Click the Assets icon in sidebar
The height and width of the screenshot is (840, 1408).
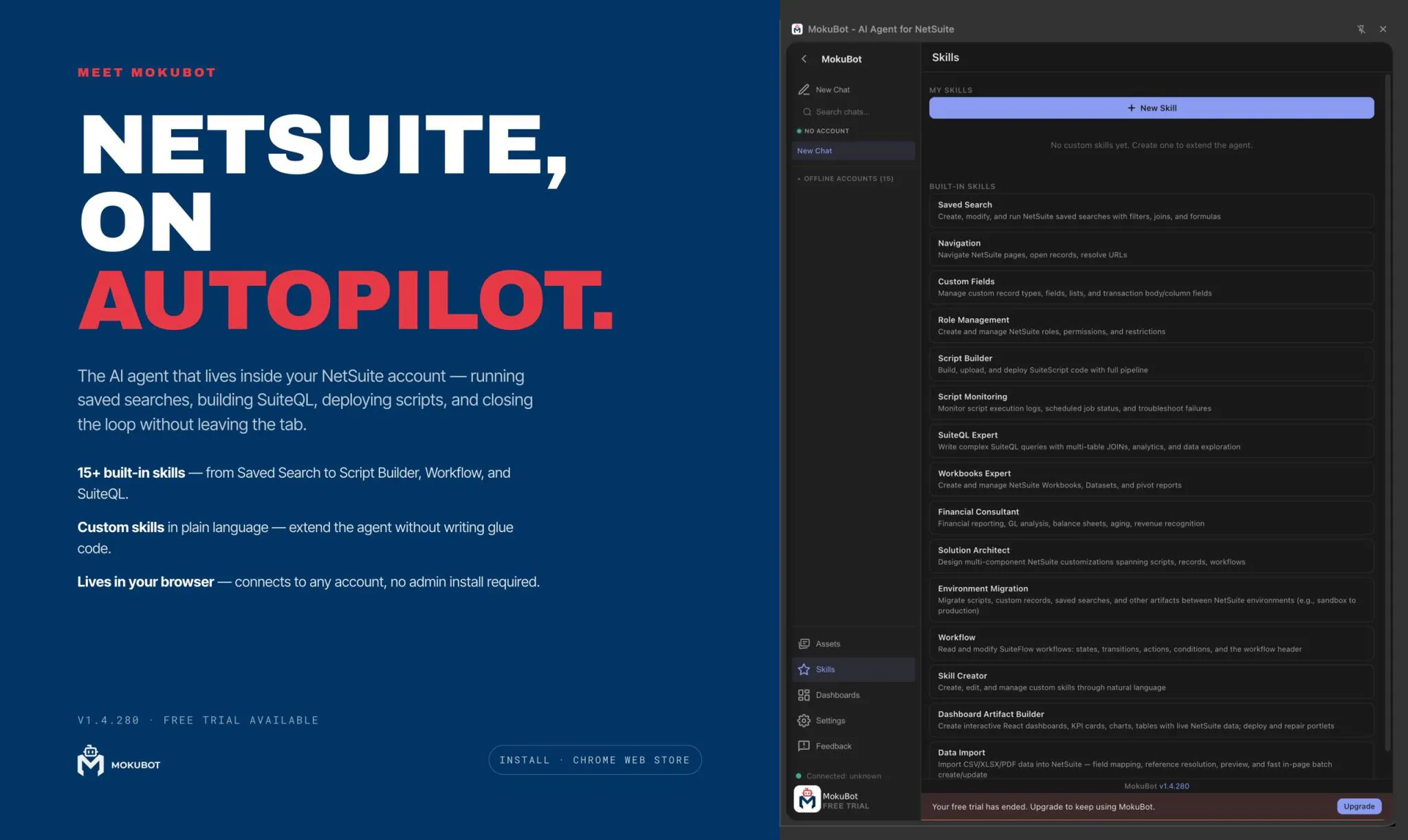pyautogui.click(x=804, y=644)
